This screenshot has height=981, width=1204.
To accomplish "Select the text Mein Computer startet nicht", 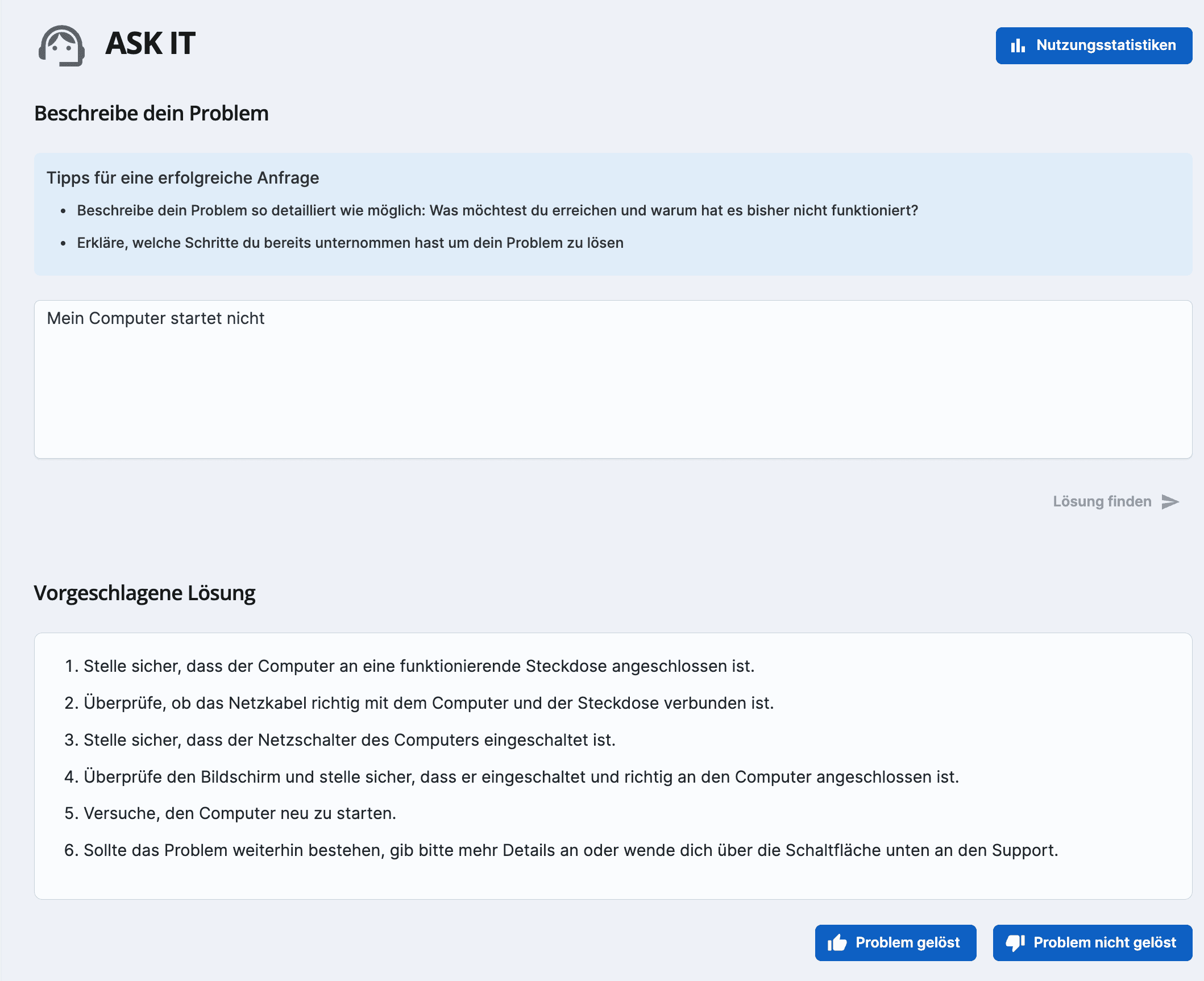I will [x=156, y=318].
